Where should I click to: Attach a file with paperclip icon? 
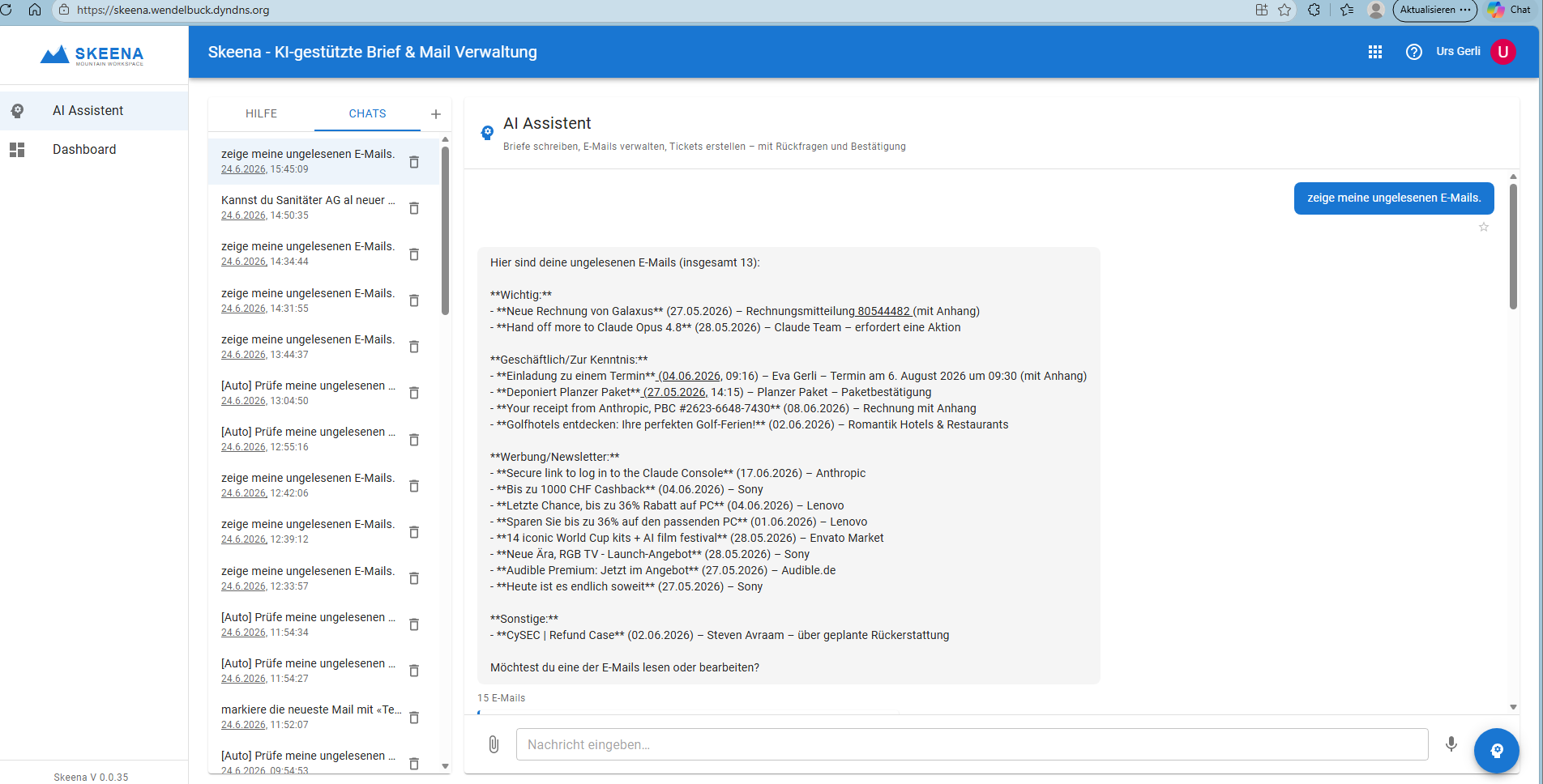494,744
